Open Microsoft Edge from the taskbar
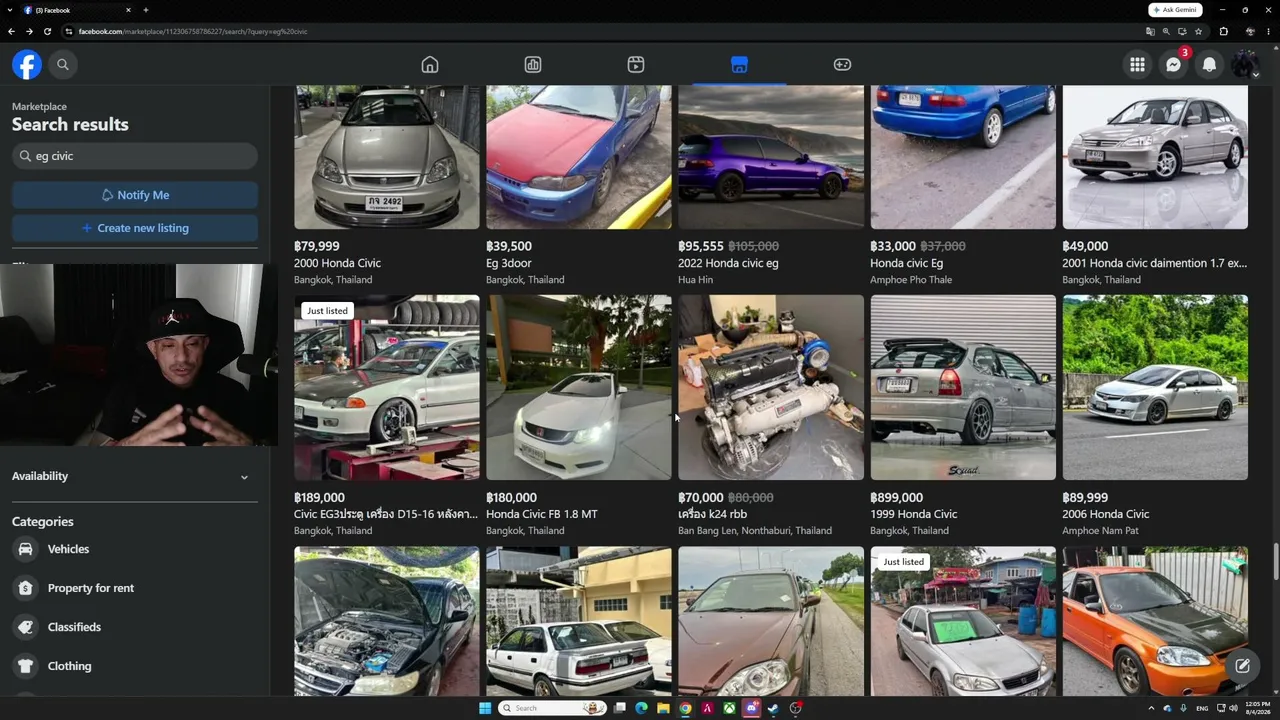Screen dimensions: 1280x720 tap(641, 708)
